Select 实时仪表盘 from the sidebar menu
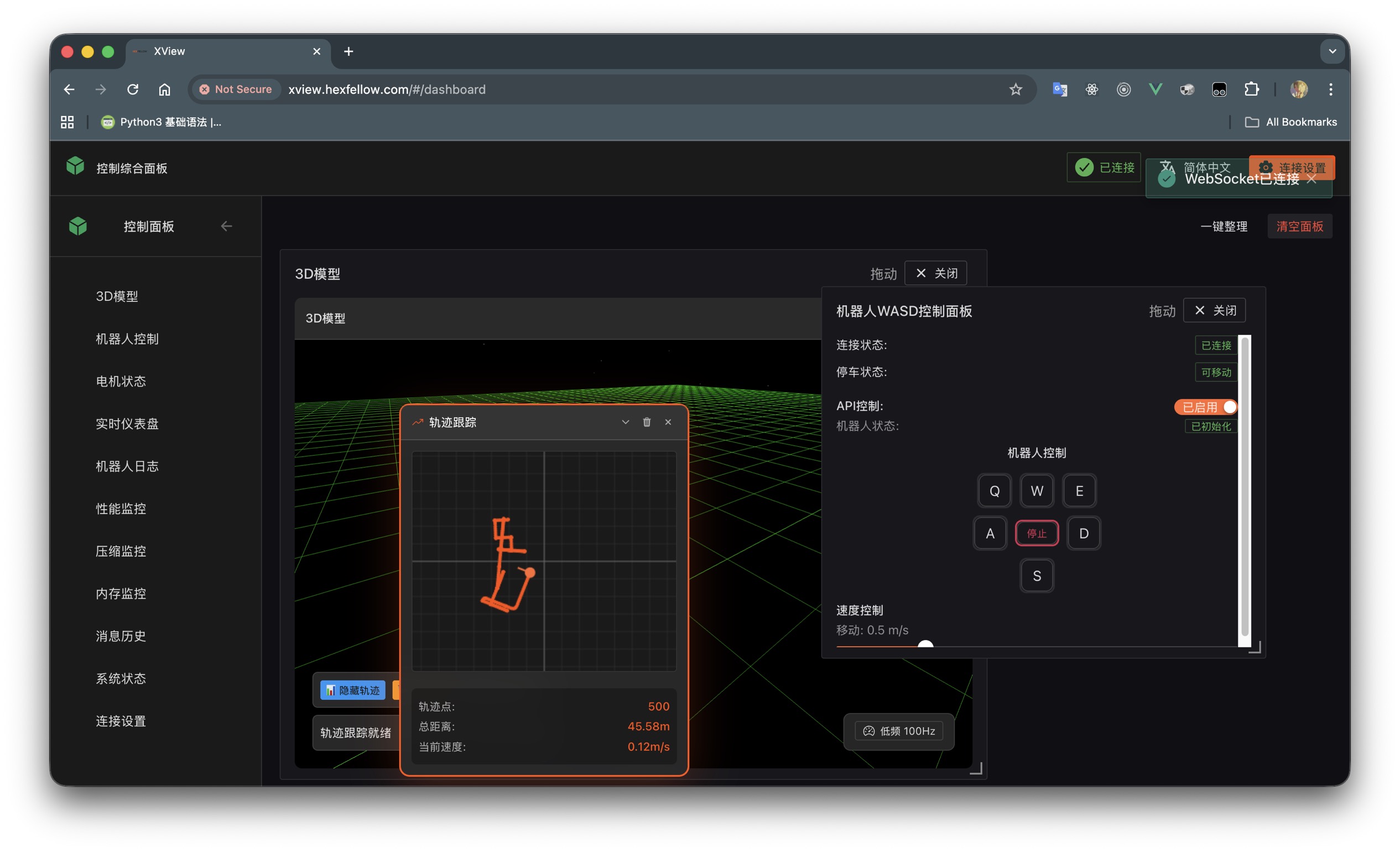Image resolution: width=1400 pixels, height=852 pixels. (127, 424)
